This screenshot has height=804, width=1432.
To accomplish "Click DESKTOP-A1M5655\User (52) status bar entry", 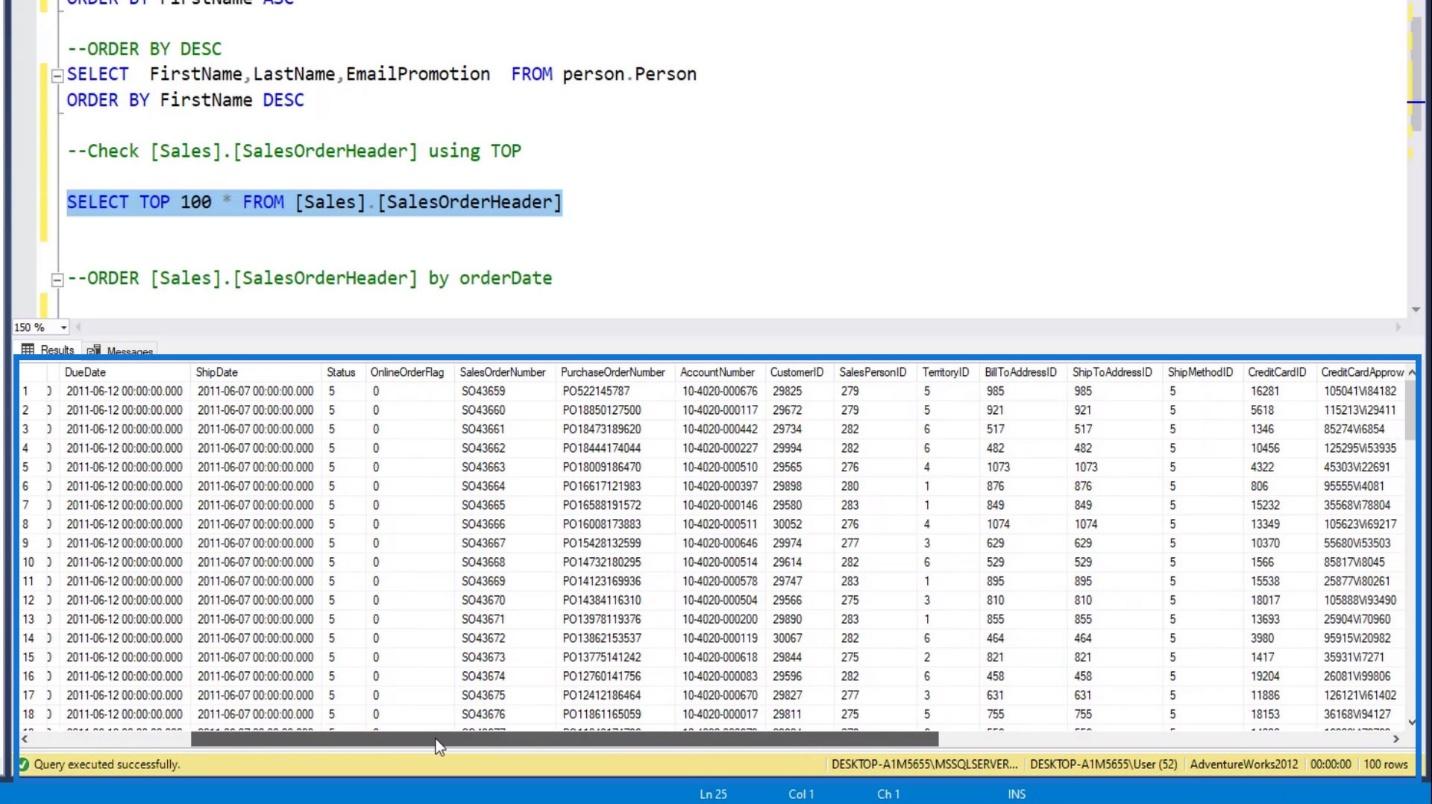I will 1103,764.
